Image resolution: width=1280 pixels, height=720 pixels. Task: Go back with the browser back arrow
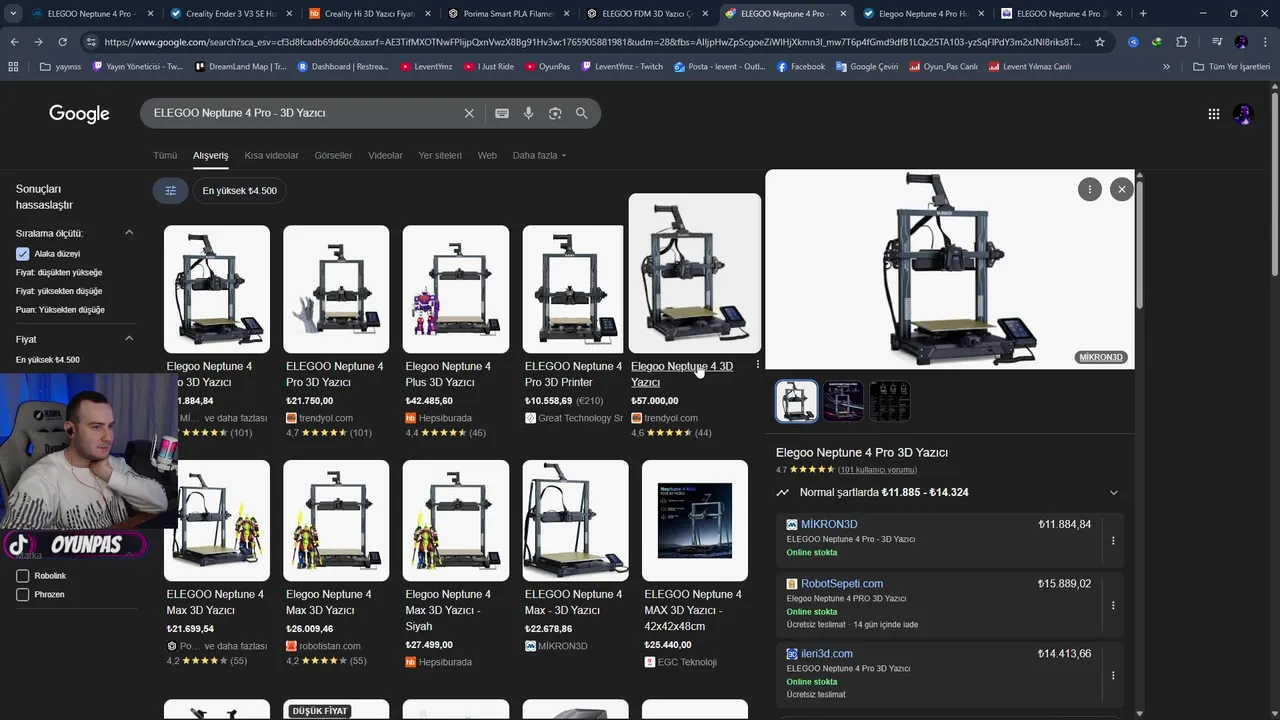pos(14,42)
